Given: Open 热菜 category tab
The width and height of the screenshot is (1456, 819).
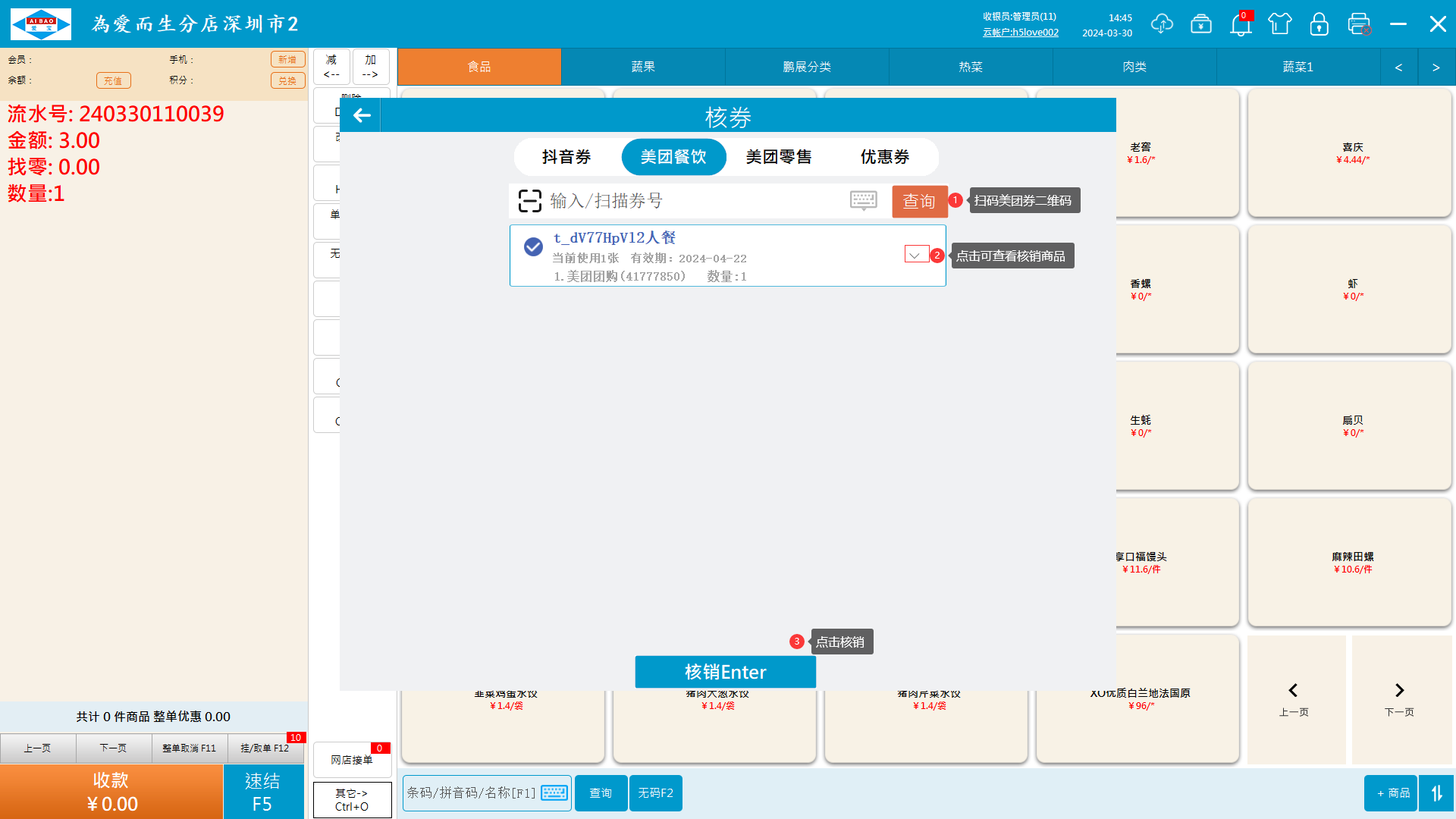Looking at the screenshot, I should 971,67.
